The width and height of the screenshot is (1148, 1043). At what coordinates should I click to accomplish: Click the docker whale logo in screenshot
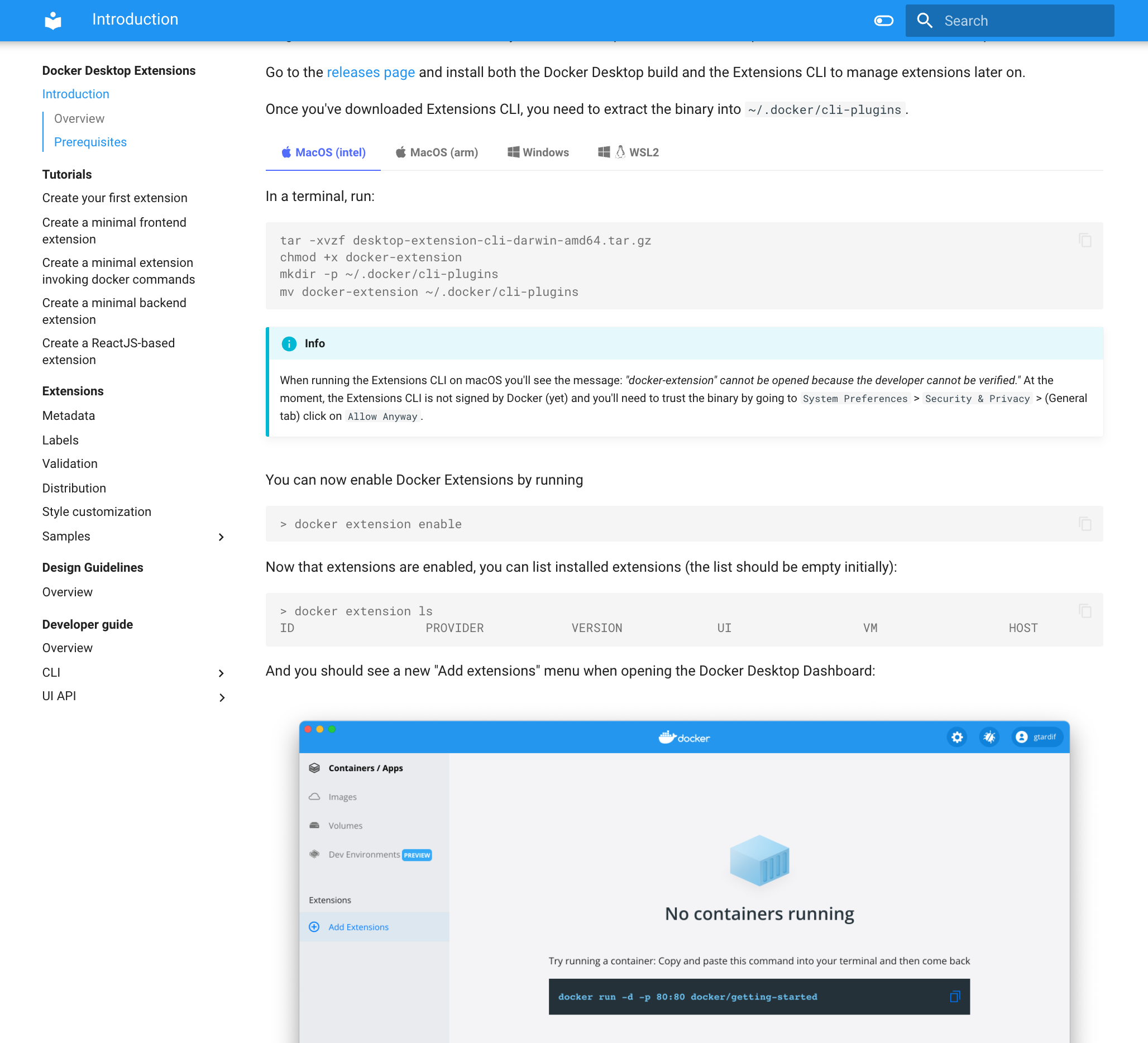click(684, 737)
